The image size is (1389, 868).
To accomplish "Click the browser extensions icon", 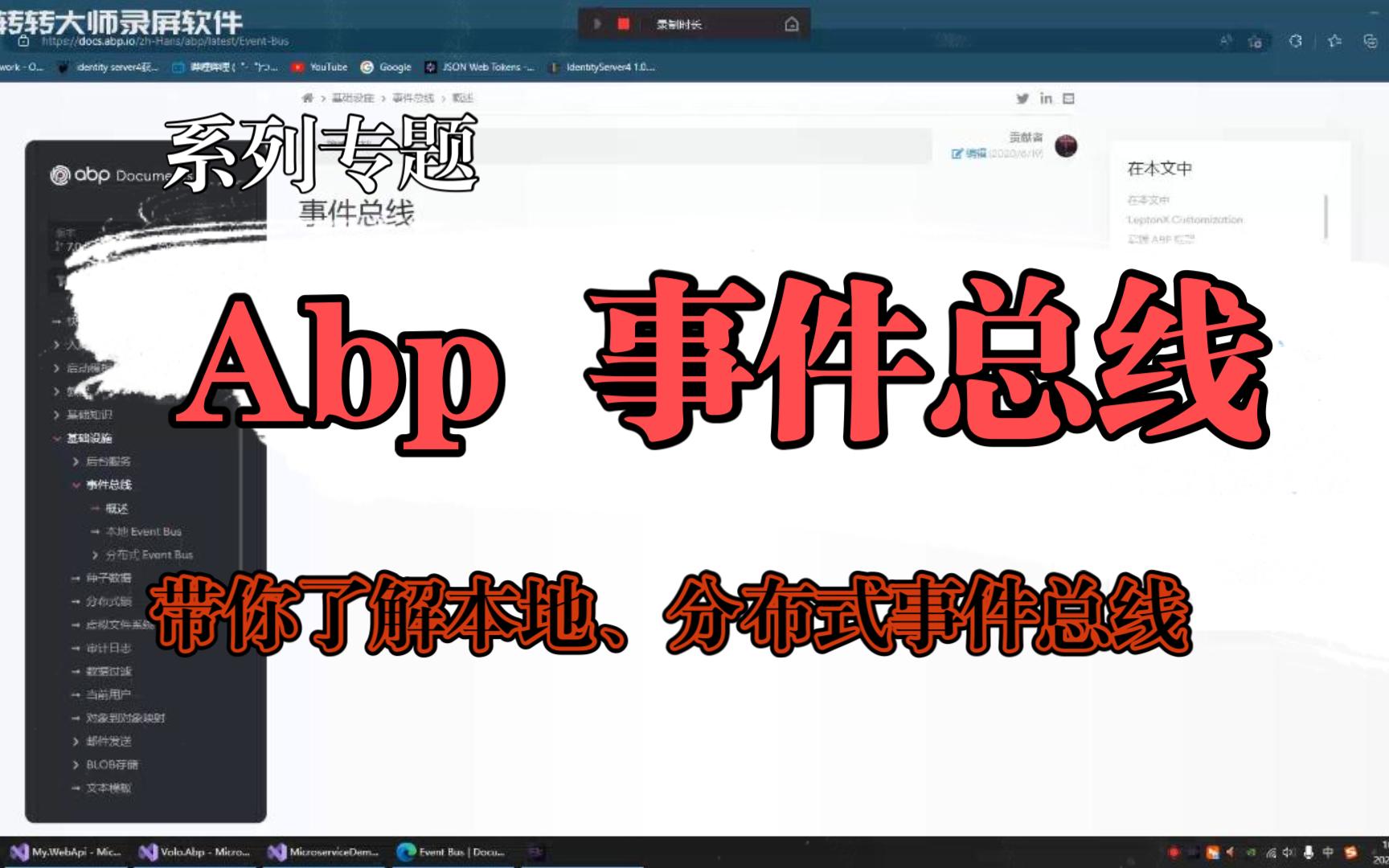I will point(1296,41).
